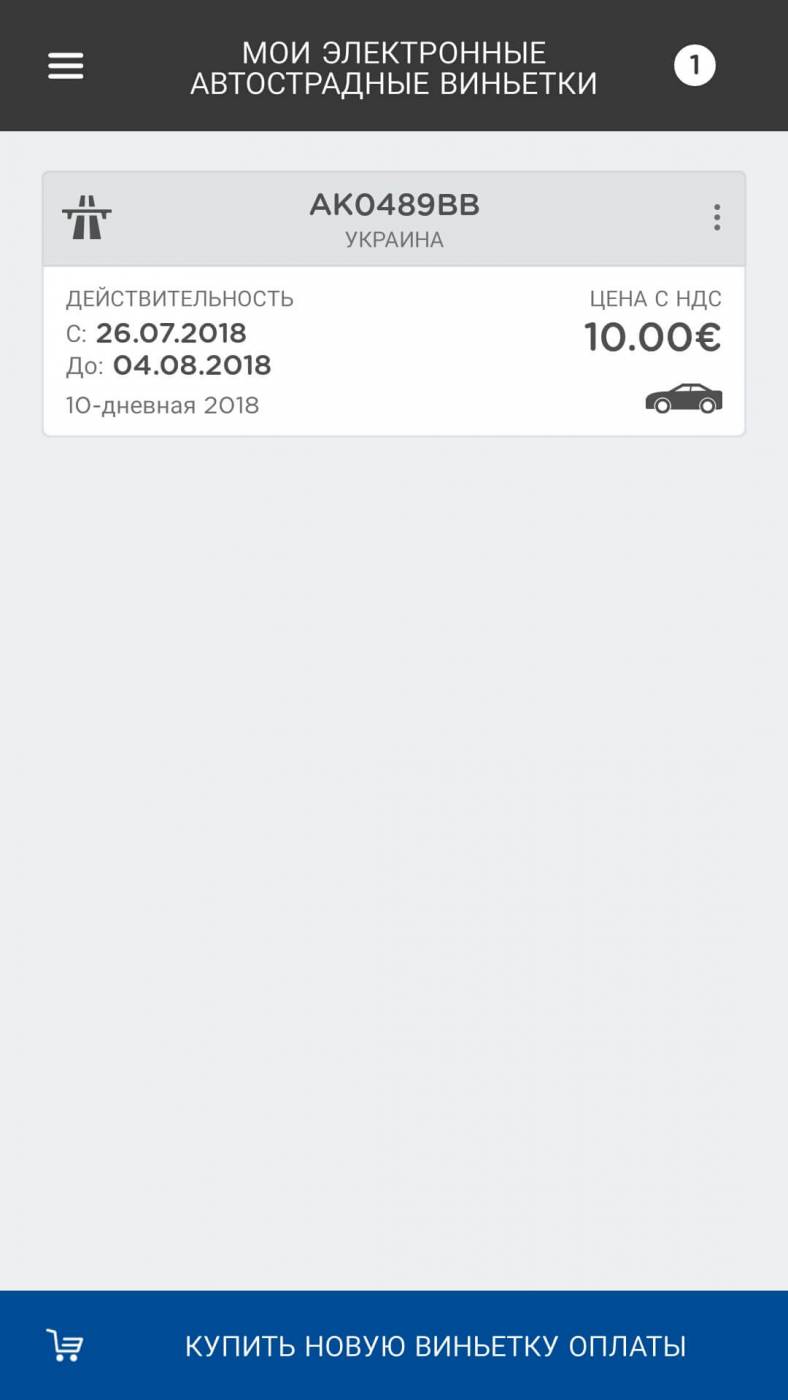Click the car vehicle category icon
This screenshot has height=1400, width=788.
click(x=683, y=398)
